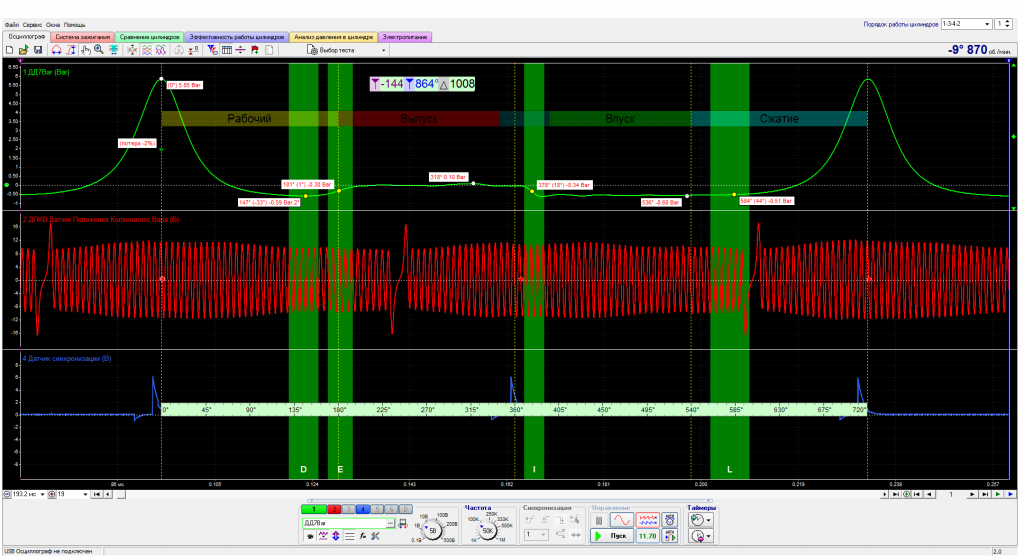Switch to 'Сравнение цилиндров' tab
This screenshot has width=1024, height=558.
click(x=150, y=37)
